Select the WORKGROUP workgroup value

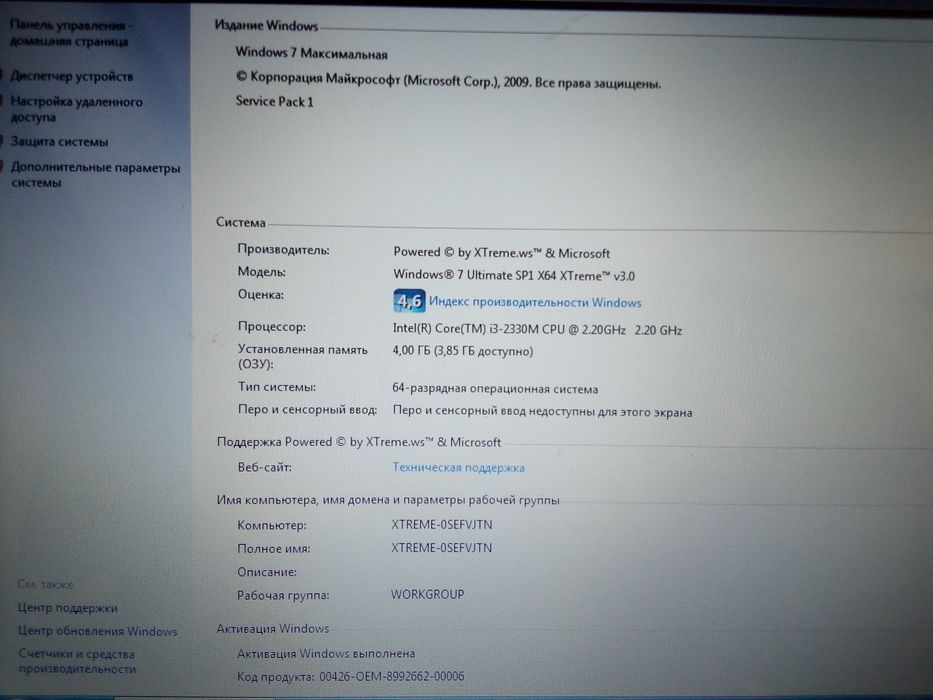point(427,594)
